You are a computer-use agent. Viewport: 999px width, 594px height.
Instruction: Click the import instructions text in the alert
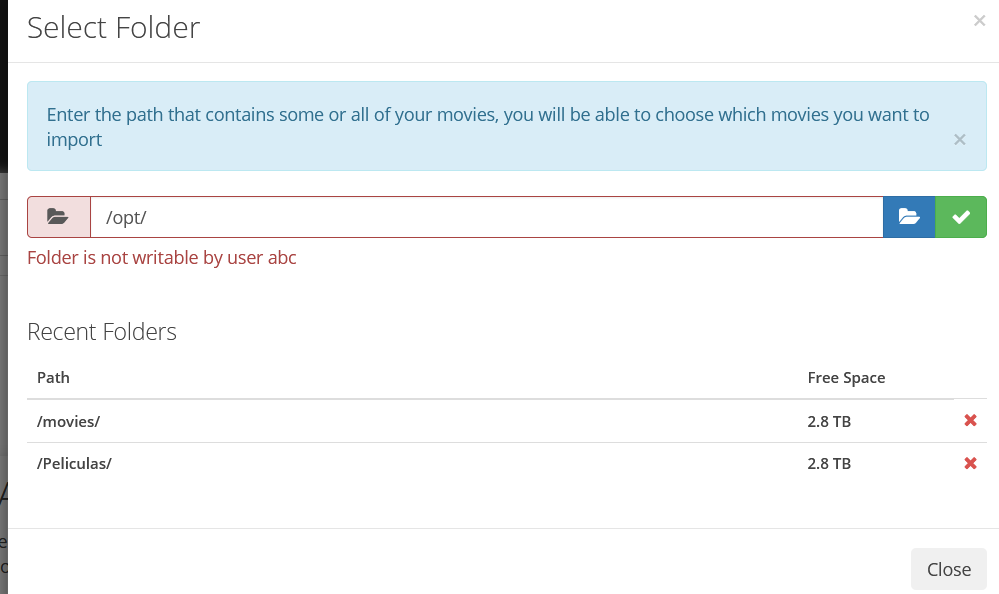click(x=488, y=126)
